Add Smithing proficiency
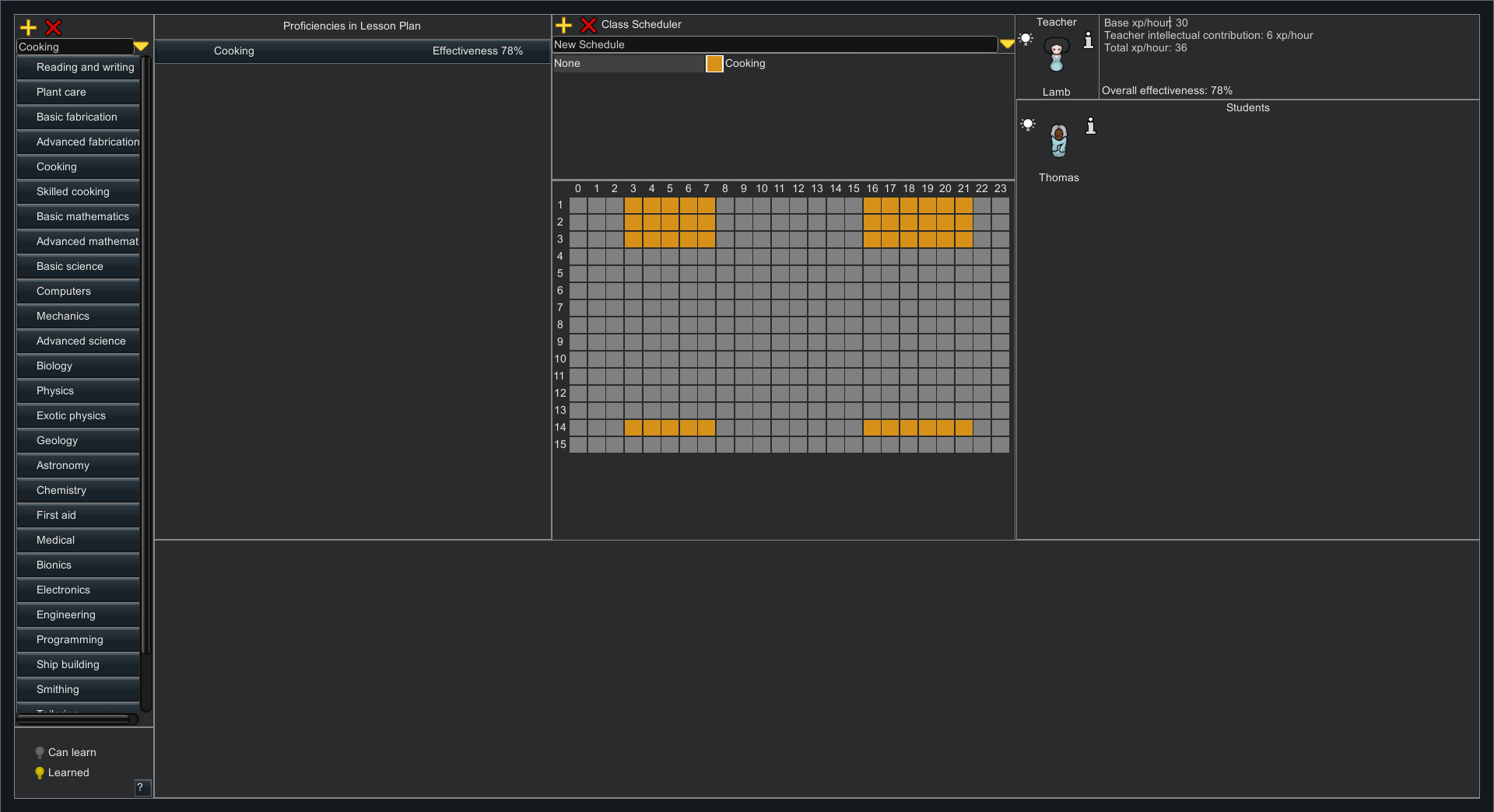 pyautogui.click(x=79, y=690)
